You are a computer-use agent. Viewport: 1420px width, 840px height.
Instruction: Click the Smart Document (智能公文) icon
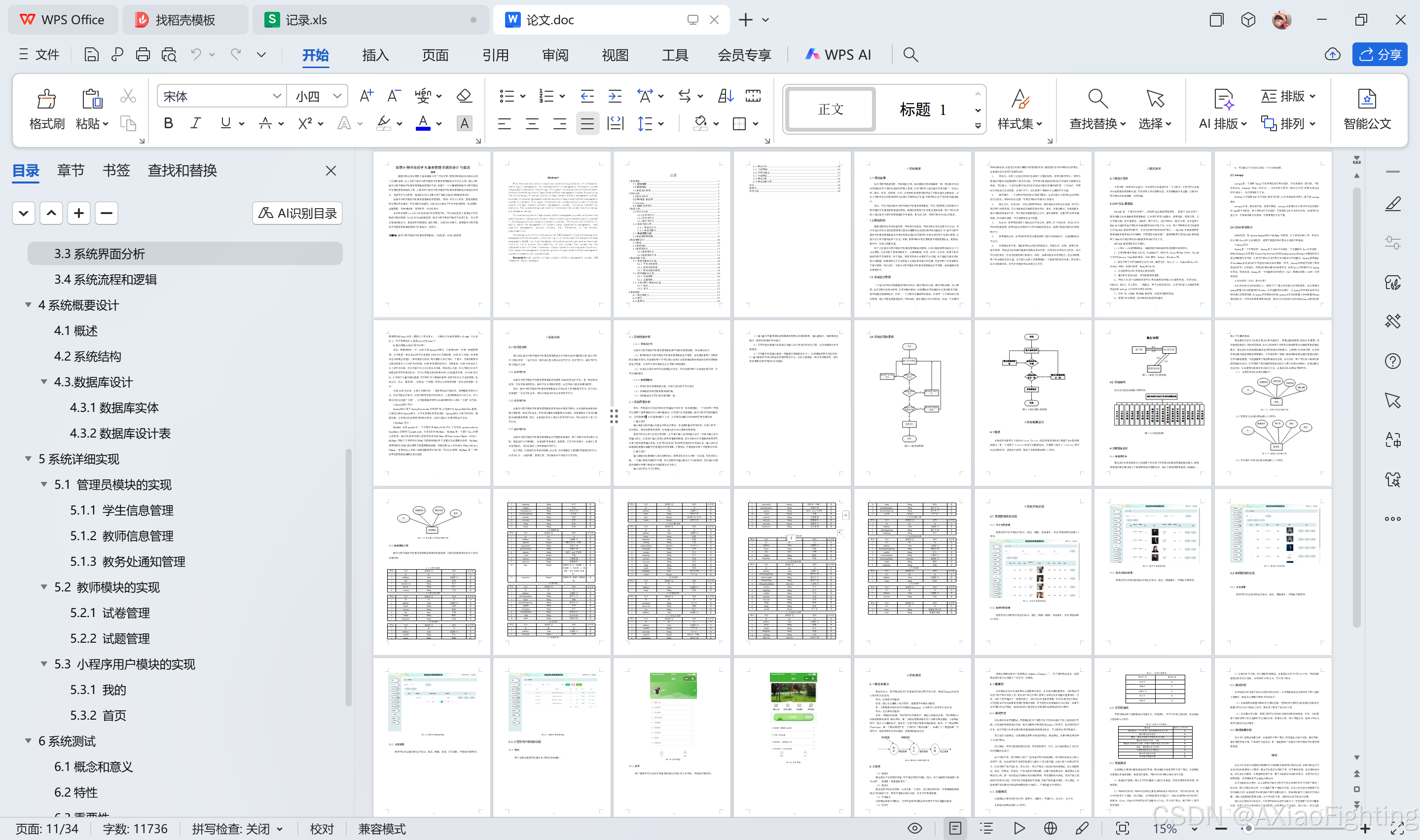[1367, 99]
